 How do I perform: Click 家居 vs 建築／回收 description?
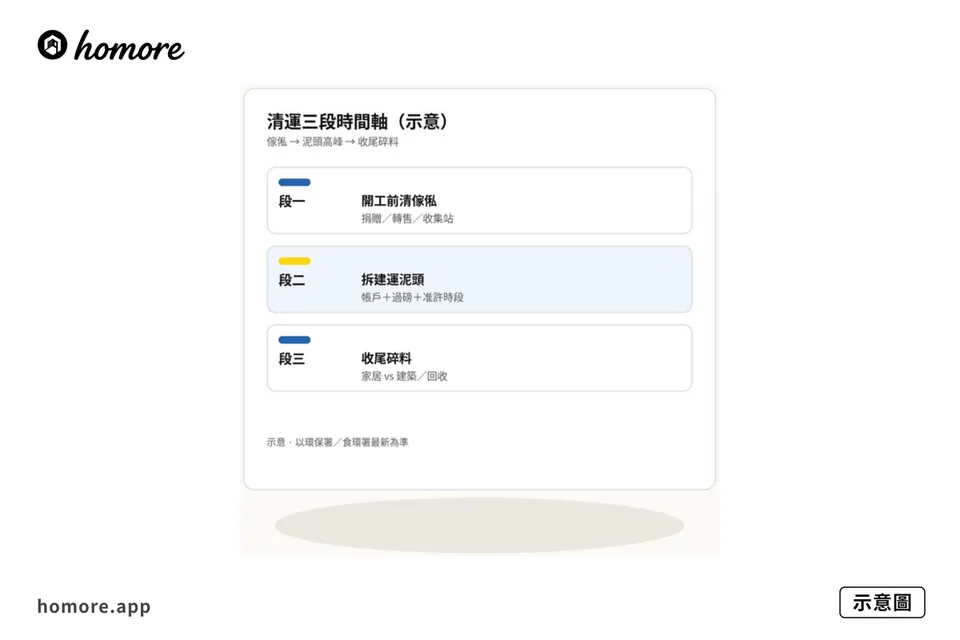click(x=404, y=376)
